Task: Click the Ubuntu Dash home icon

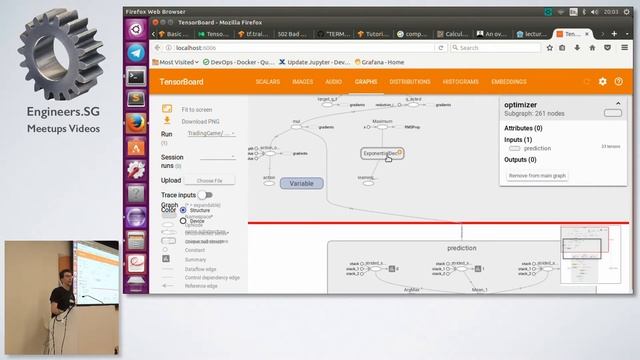Action: (x=136, y=29)
